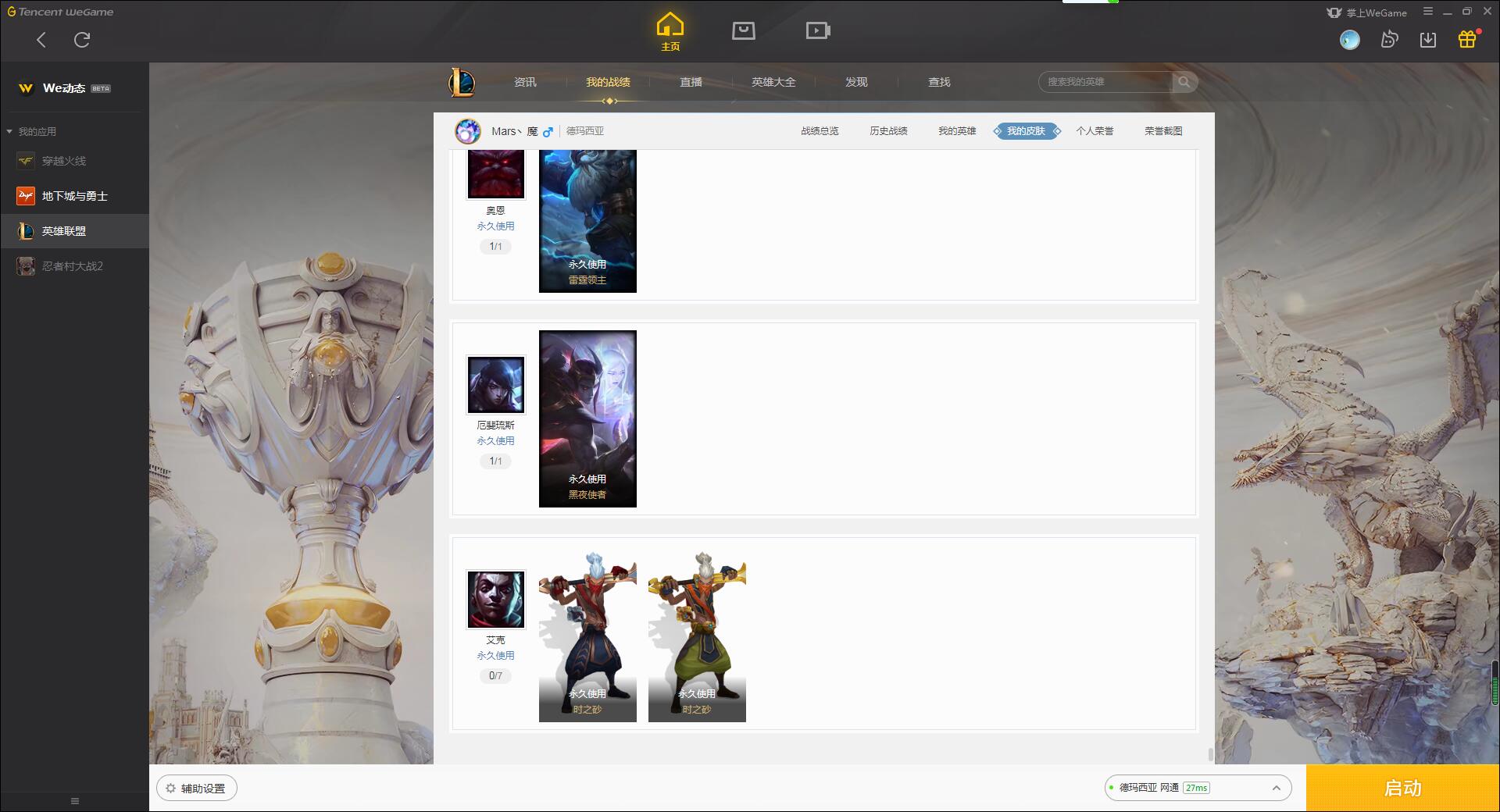Image resolution: width=1500 pixels, height=812 pixels.
Task: Open the gift box icon
Action: coord(1467,39)
